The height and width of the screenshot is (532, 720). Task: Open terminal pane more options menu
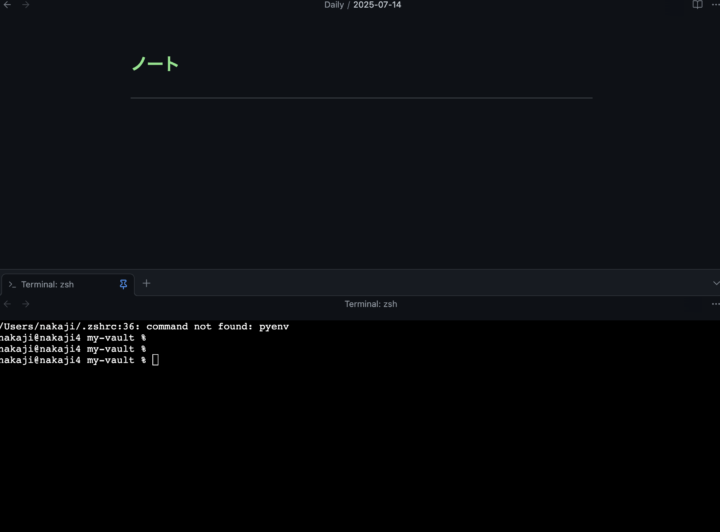tap(715, 304)
